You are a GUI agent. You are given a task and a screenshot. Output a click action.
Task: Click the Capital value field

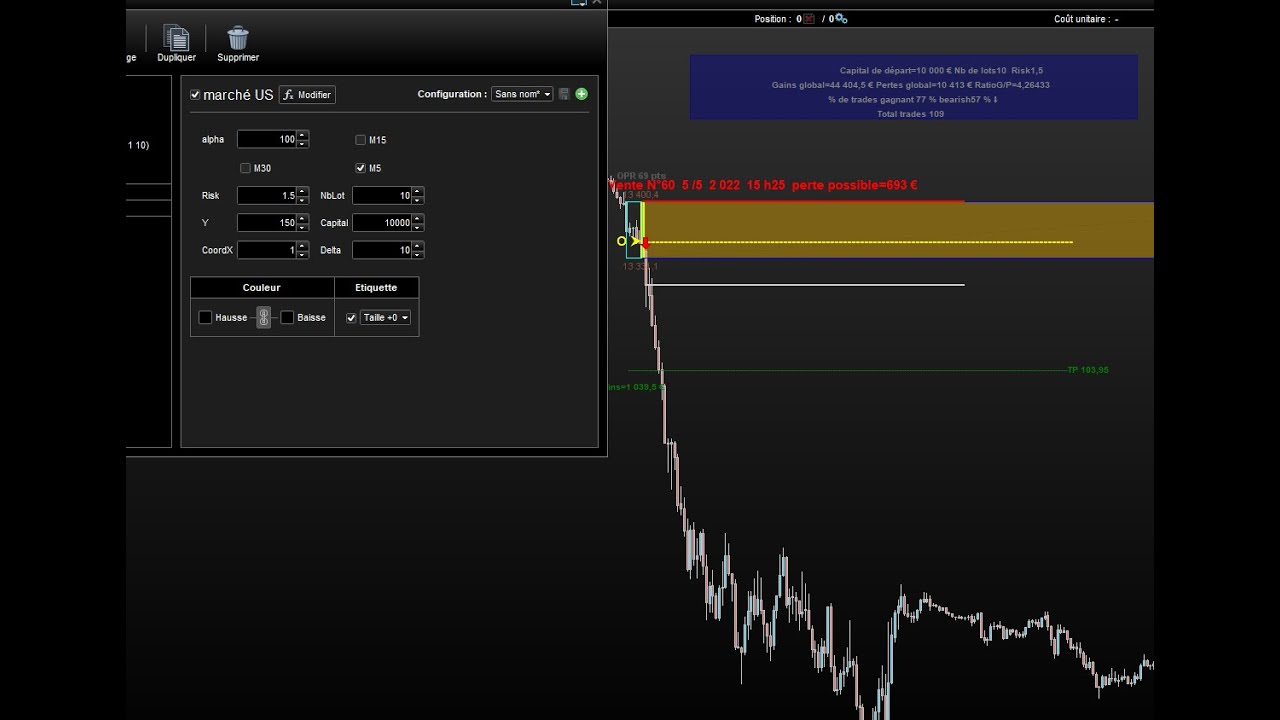382,223
